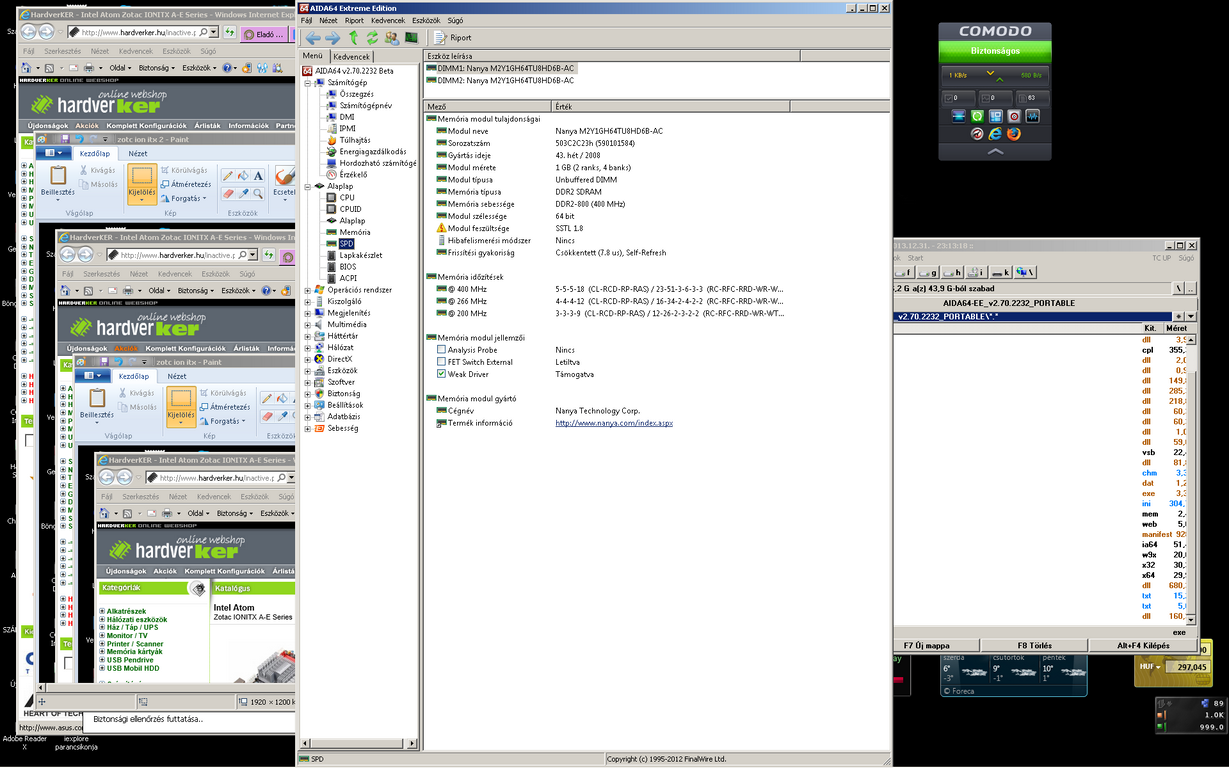Select the DIMM2 Nanya module row
1229x768 pixels.
click(500, 80)
